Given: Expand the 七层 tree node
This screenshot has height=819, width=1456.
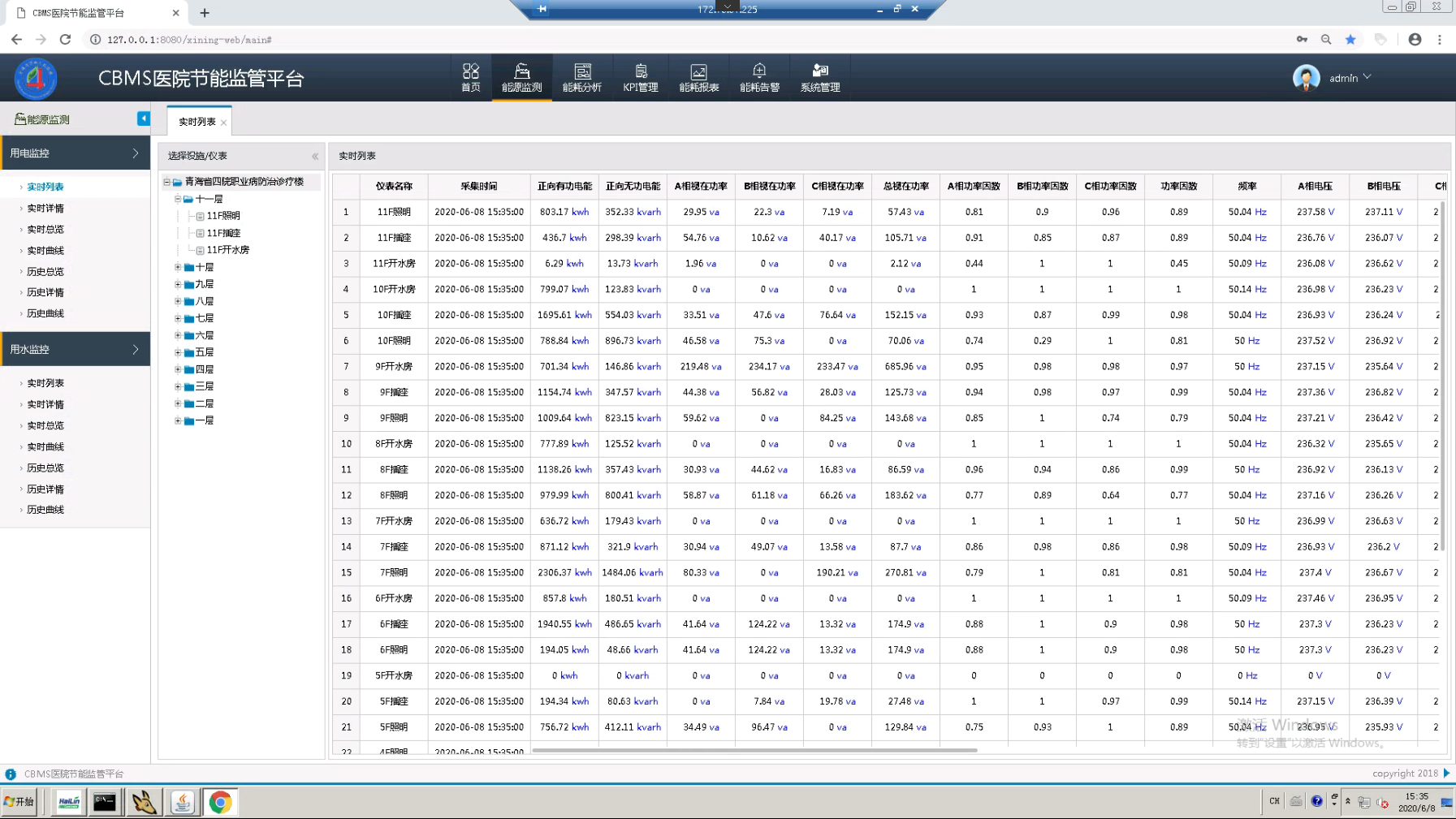Looking at the screenshot, I should pos(178,318).
